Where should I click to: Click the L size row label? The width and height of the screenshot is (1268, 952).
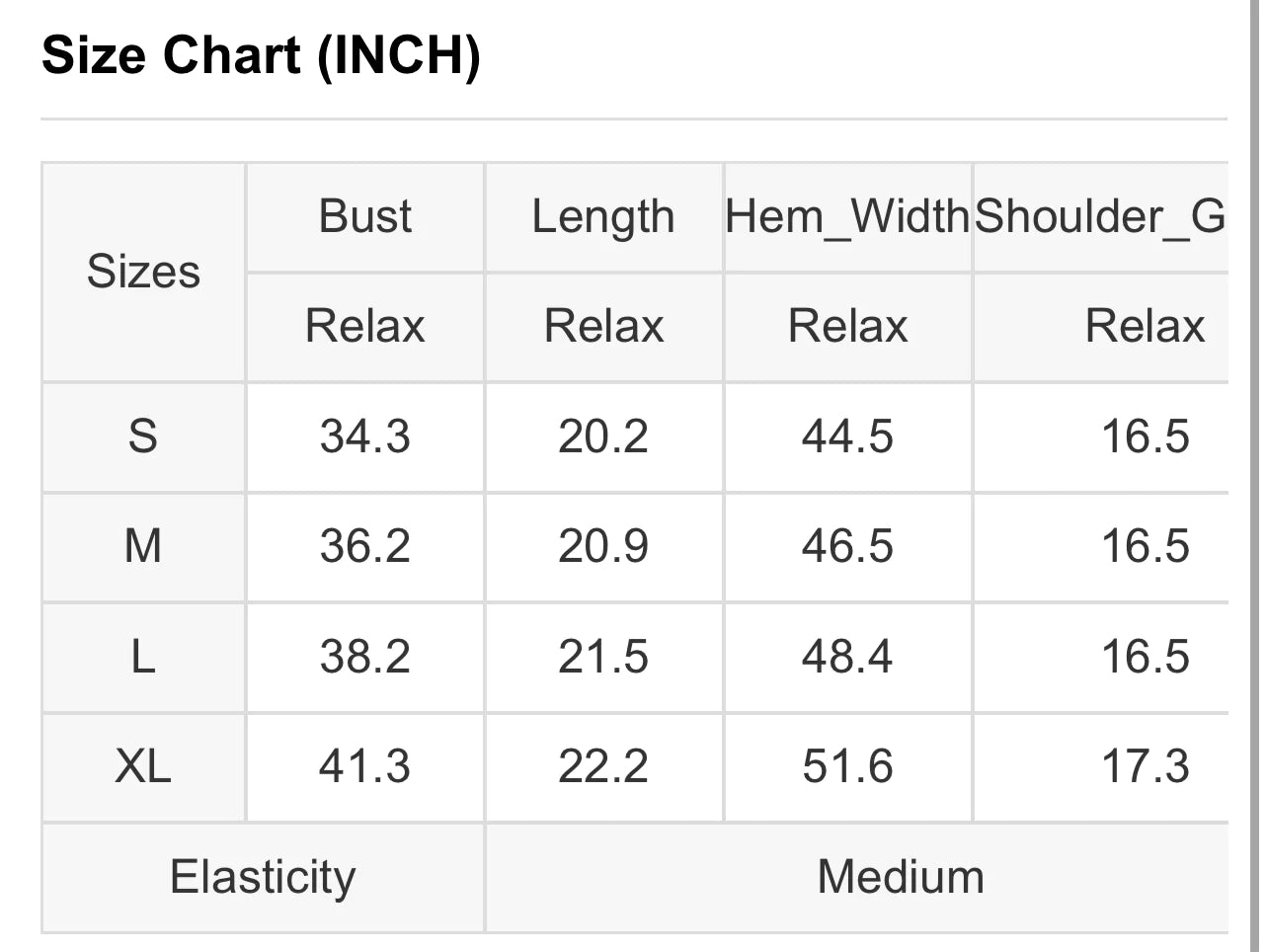[143, 657]
